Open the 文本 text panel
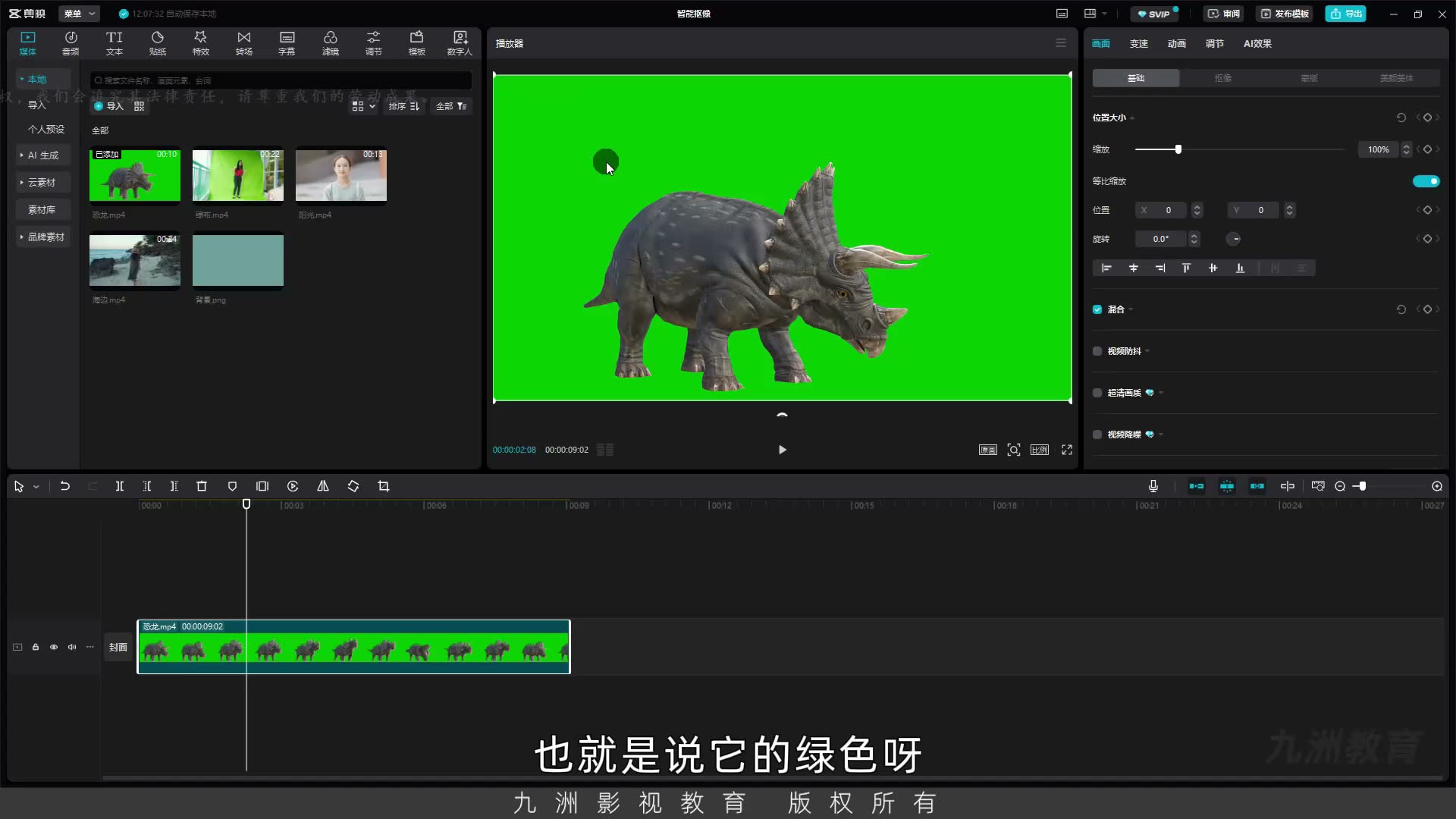Image resolution: width=1456 pixels, height=819 pixels. pos(114,43)
